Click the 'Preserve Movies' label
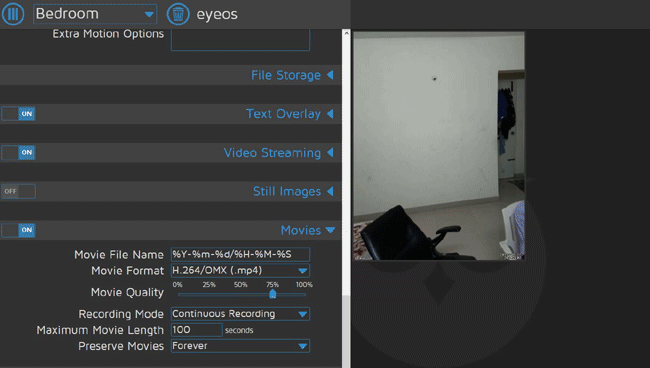This screenshot has height=368, width=650. 121,346
